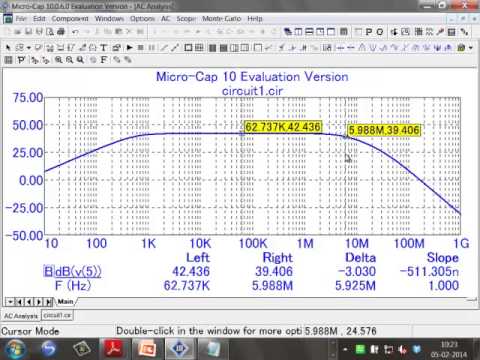The height and width of the screenshot is (360, 480).
Task: Open the Windows Start button
Action: [15, 349]
